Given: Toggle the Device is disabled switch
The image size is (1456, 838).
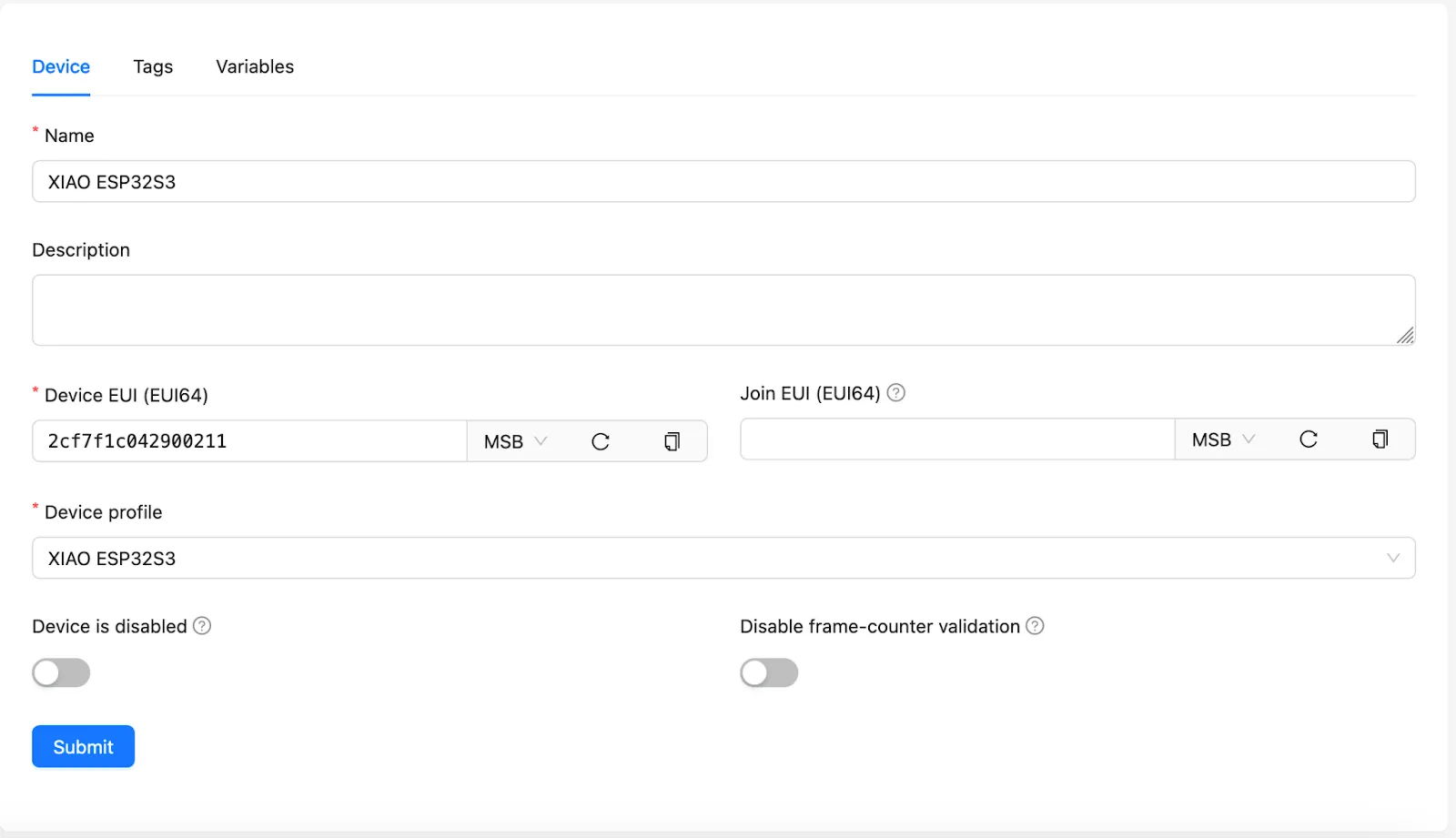Looking at the screenshot, I should [61, 673].
